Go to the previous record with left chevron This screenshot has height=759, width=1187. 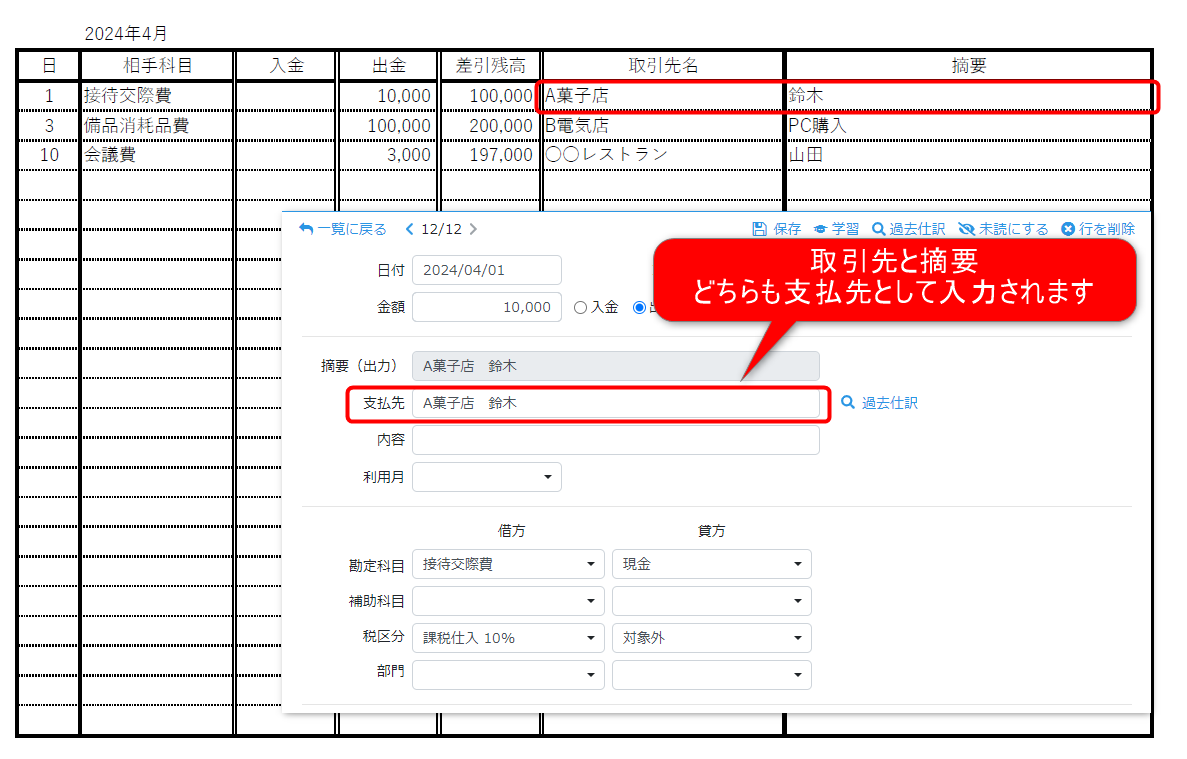click(409, 229)
